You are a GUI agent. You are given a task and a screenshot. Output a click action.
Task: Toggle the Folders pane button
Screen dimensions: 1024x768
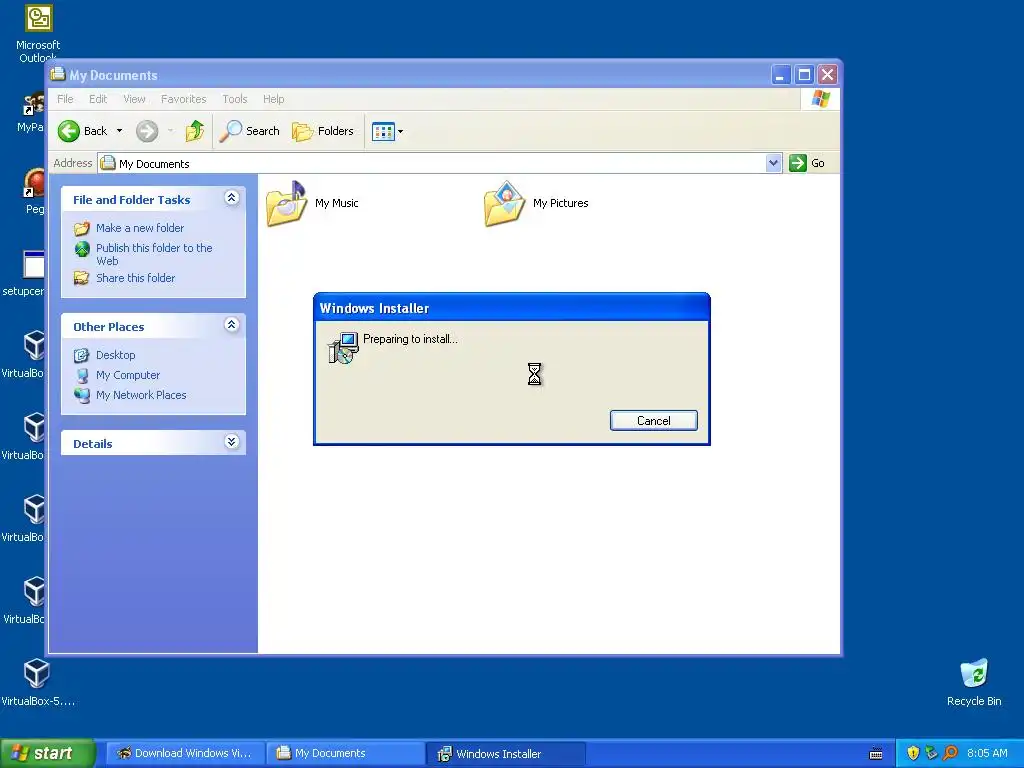(323, 131)
